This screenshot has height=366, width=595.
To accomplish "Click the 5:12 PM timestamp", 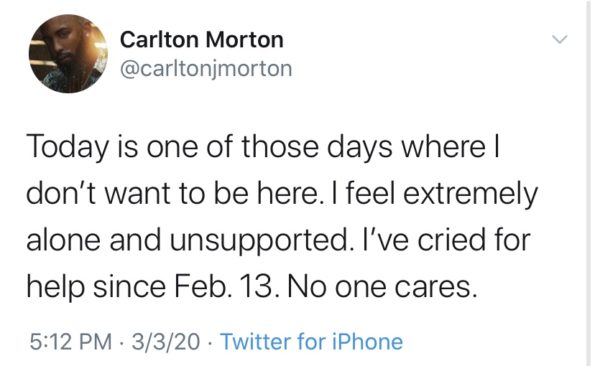I will (x=71, y=341).
